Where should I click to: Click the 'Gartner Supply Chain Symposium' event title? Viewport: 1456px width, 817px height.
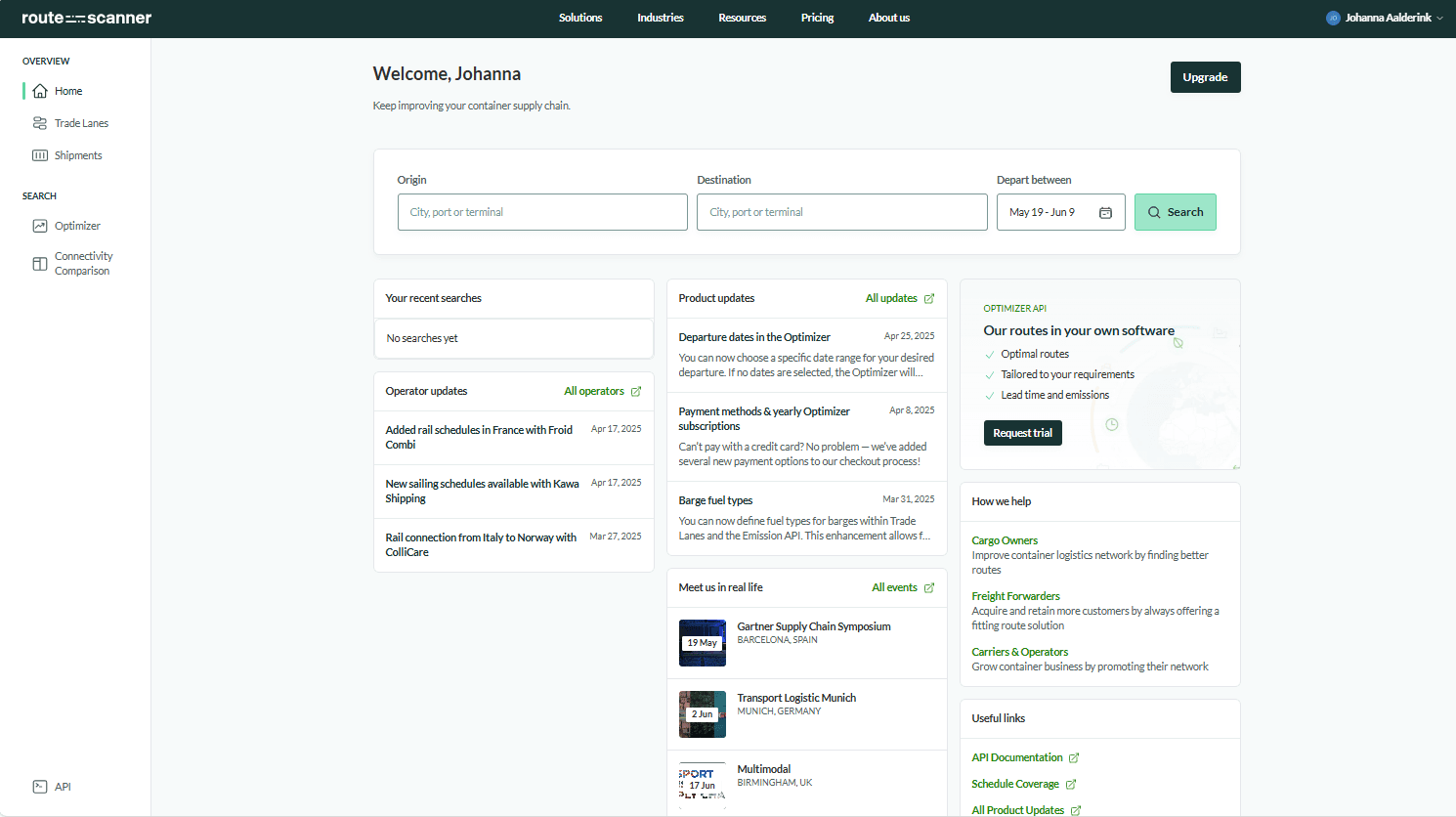[814, 626]
